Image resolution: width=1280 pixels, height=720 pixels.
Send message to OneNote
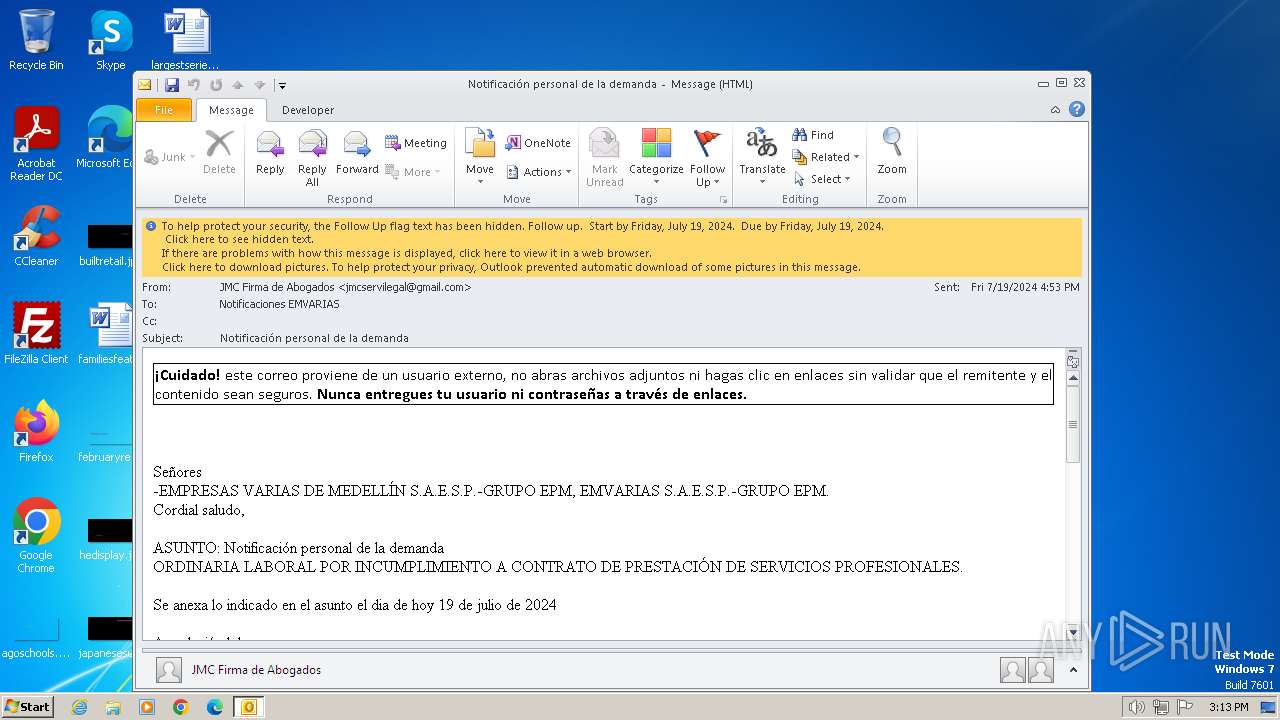tap(538, 143)
